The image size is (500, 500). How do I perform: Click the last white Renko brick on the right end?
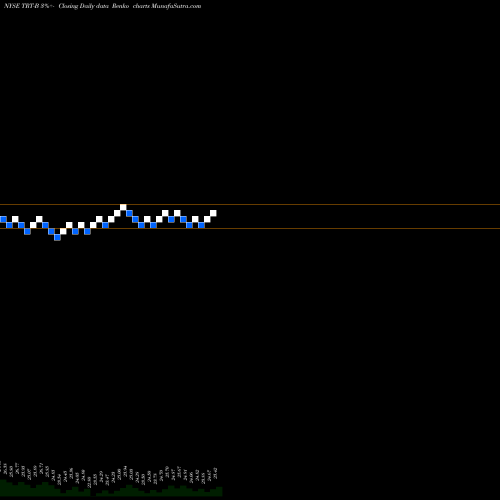click(213, 213)
